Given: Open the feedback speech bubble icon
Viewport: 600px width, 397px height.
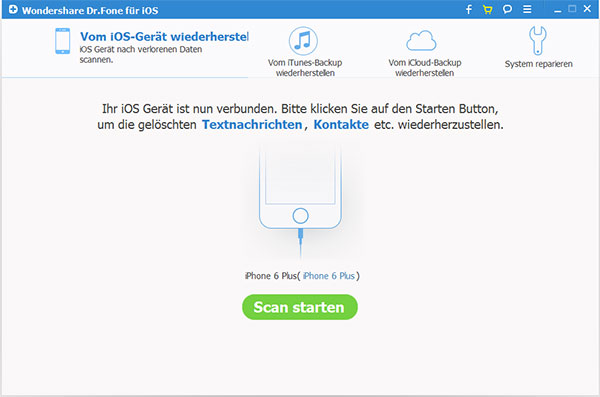Looking at the screenshot, I should point(507,9).
